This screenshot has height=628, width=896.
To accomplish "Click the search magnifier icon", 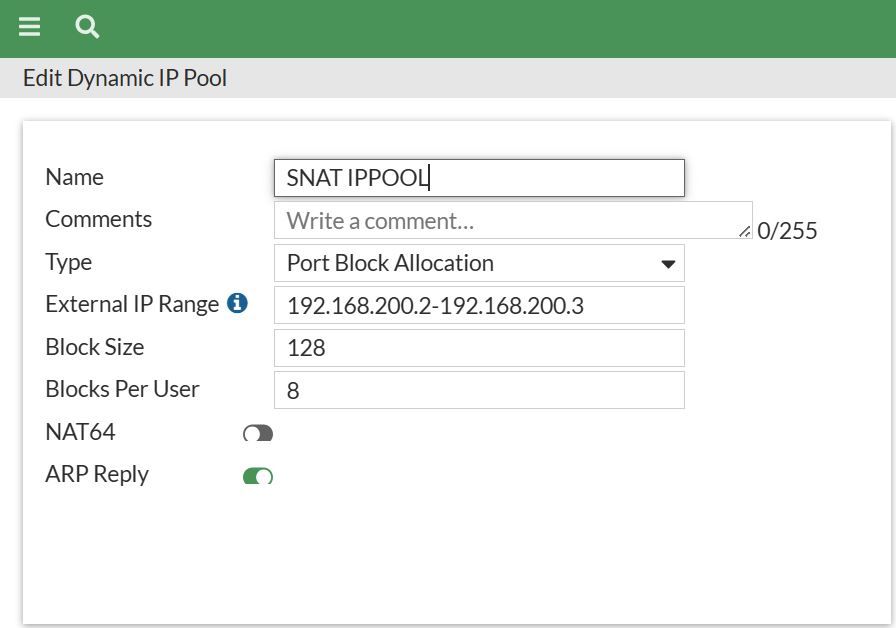I will pyautogui.click(x=87, y=27).
